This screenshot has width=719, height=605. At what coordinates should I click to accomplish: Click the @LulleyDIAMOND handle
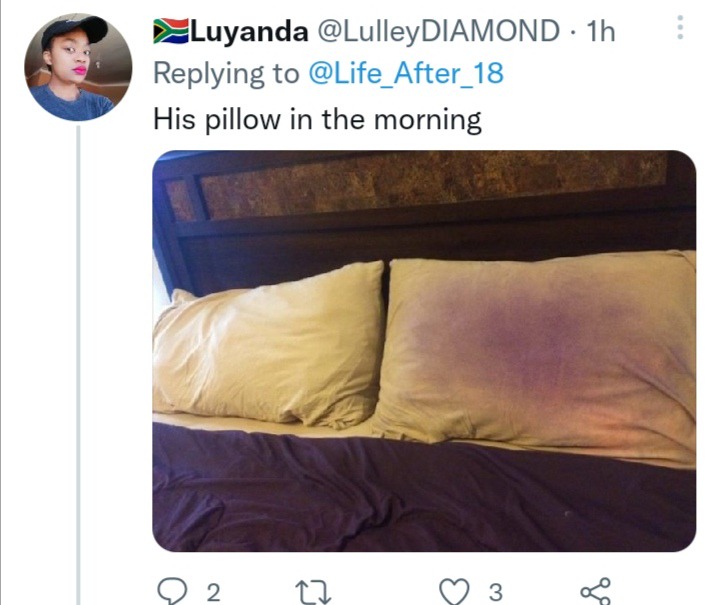click(x=438, y=31)
